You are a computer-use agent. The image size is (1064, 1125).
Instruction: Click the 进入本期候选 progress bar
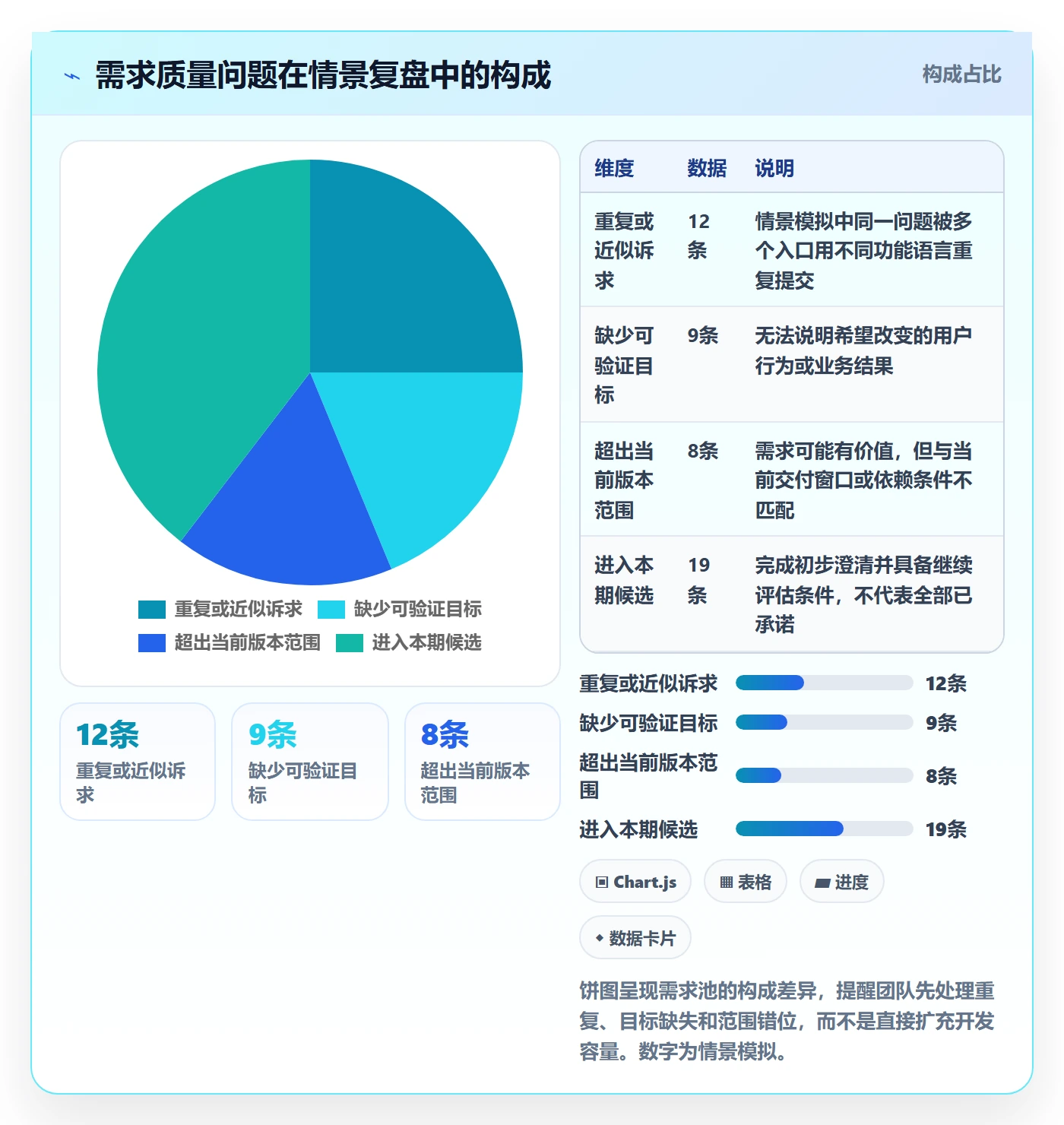tap(825, 829)
